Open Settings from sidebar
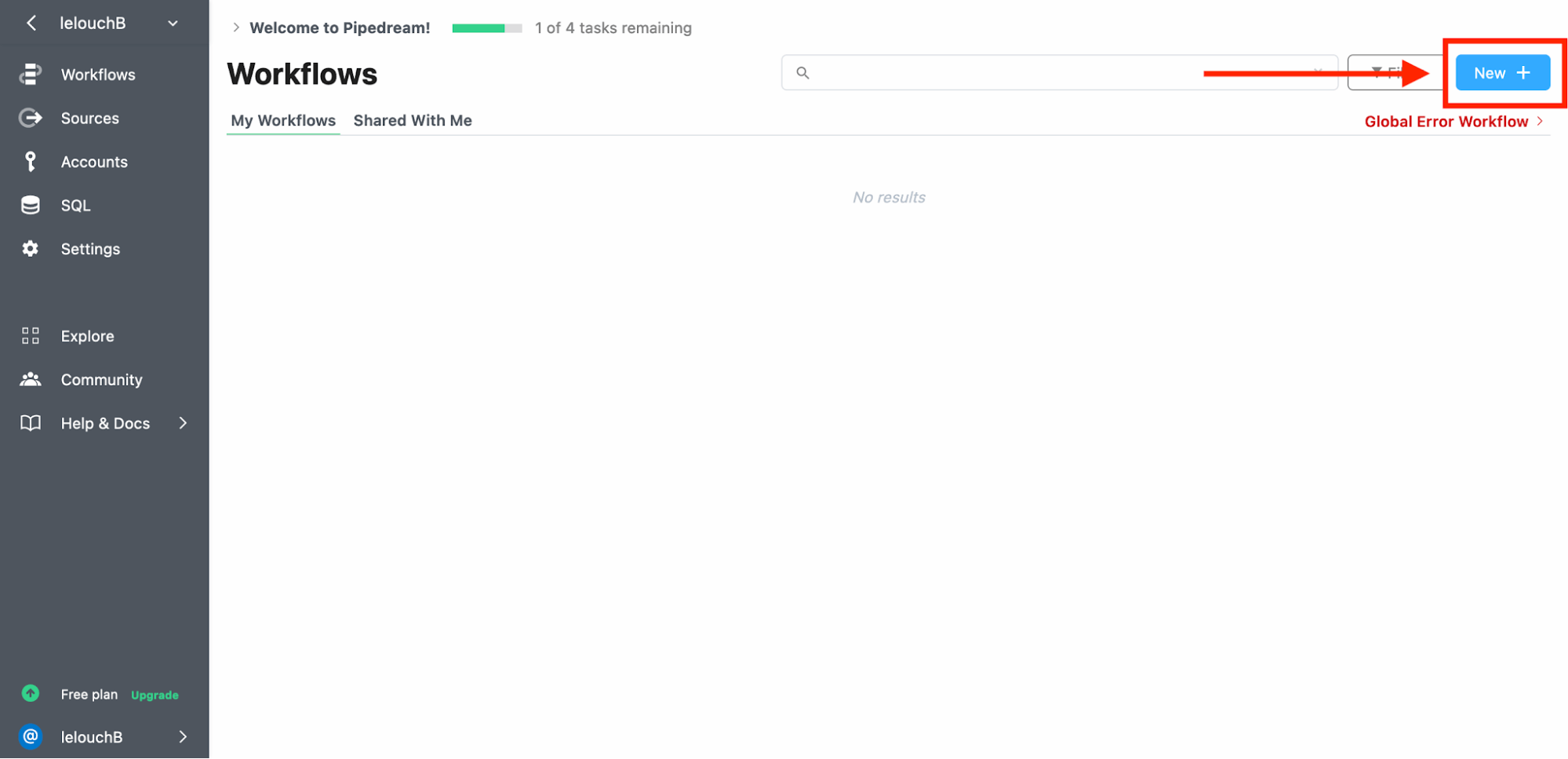Viewport: 1568px width, 759px height. click(x=90, y=249)
